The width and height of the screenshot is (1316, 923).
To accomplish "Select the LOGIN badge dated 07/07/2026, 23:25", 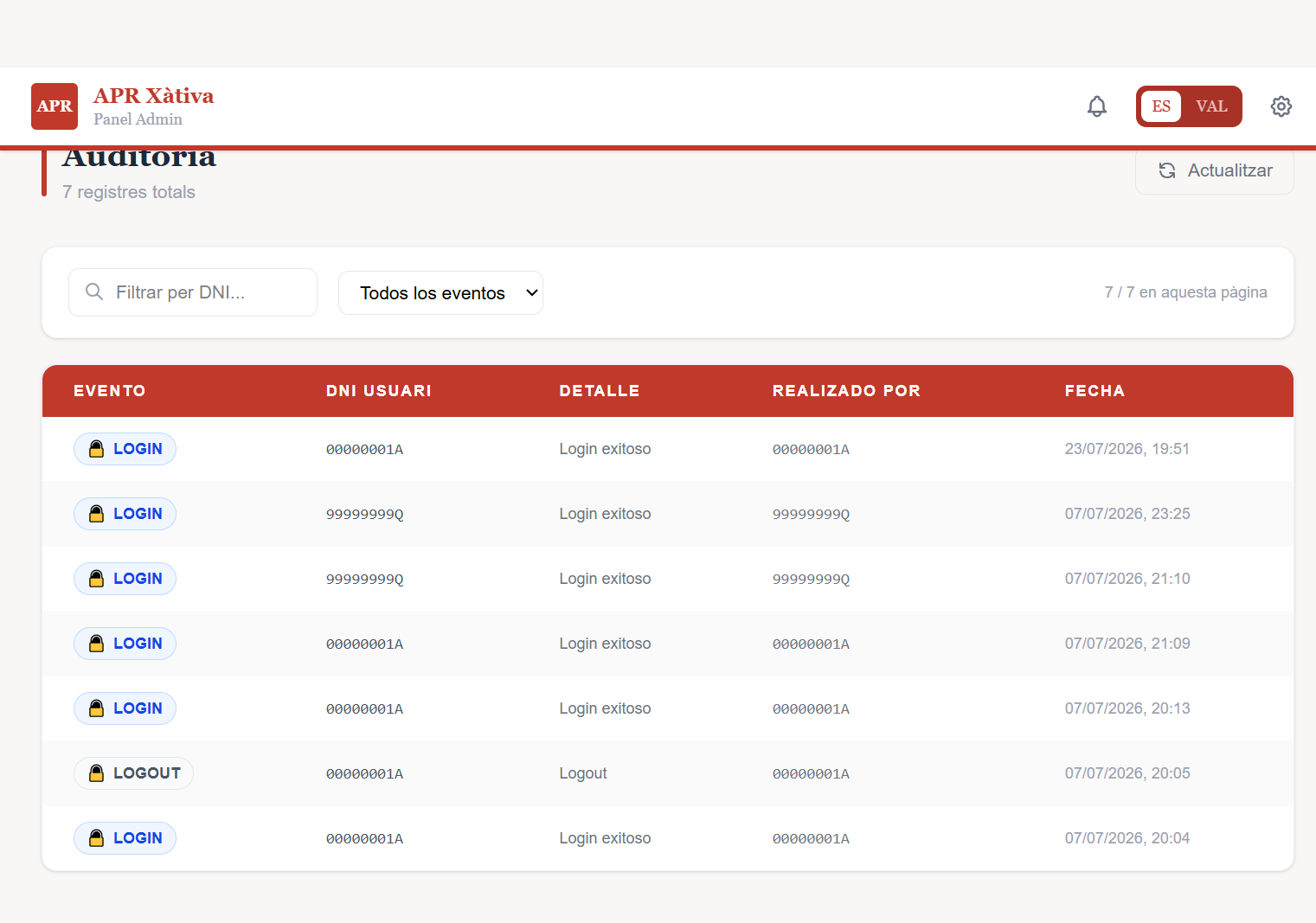I will (125, 514).
